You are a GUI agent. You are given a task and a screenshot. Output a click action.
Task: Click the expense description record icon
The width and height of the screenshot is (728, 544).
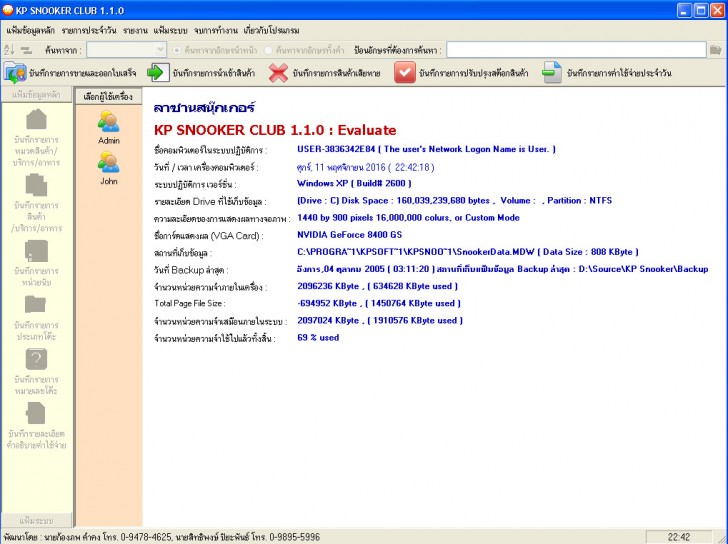[x=36, y=413]
